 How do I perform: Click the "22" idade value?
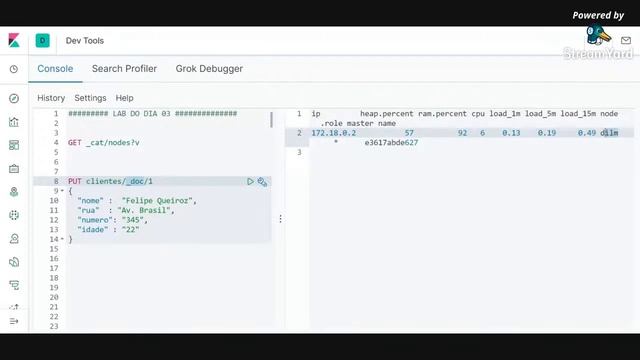click(x=130, y=229)
